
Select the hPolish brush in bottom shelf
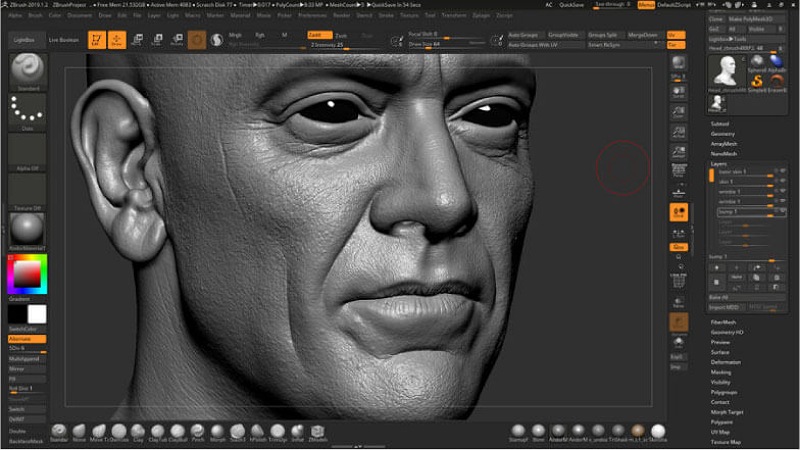(258, 431)
